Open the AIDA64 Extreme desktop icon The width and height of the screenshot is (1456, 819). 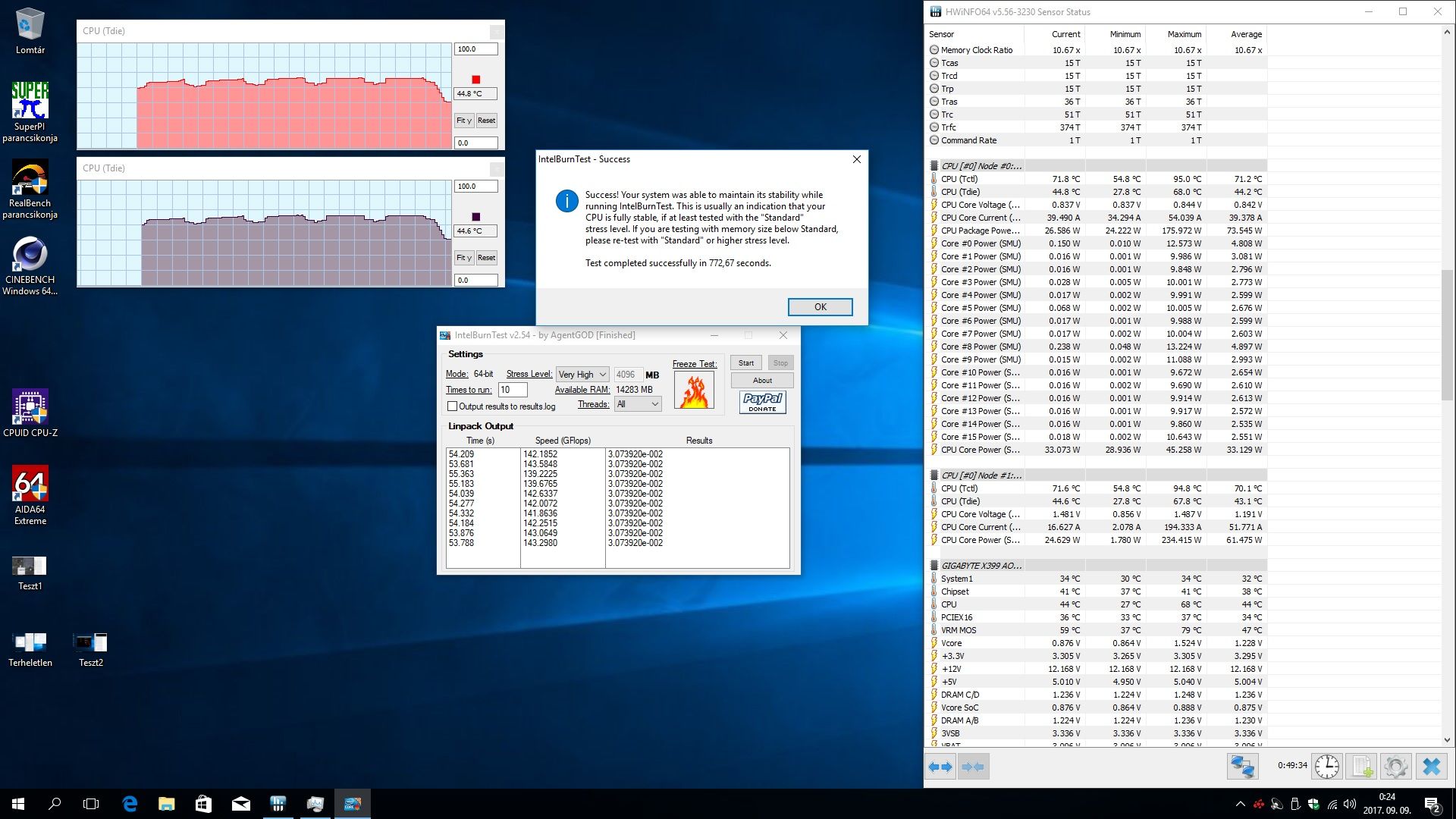click(x=30, y=495)
